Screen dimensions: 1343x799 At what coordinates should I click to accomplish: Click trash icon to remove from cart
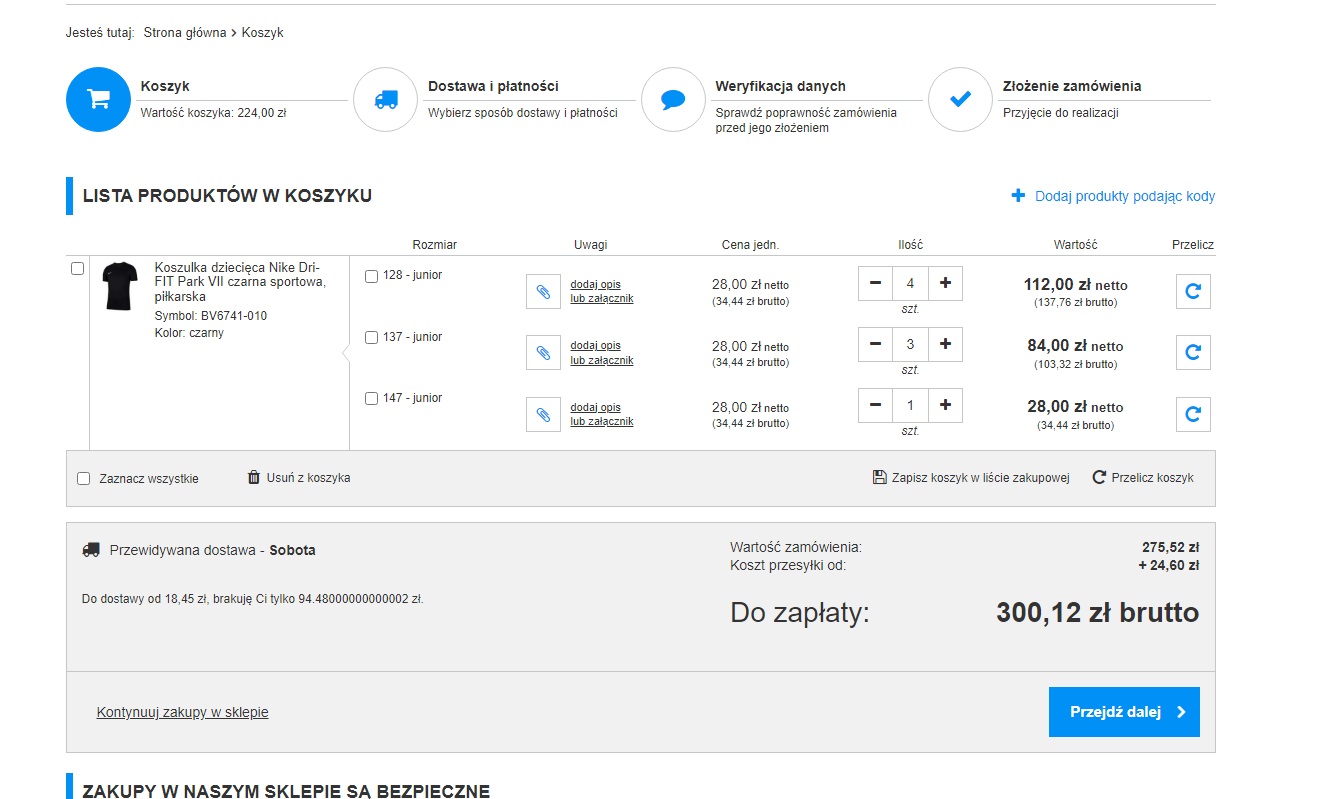coord(254,478)
